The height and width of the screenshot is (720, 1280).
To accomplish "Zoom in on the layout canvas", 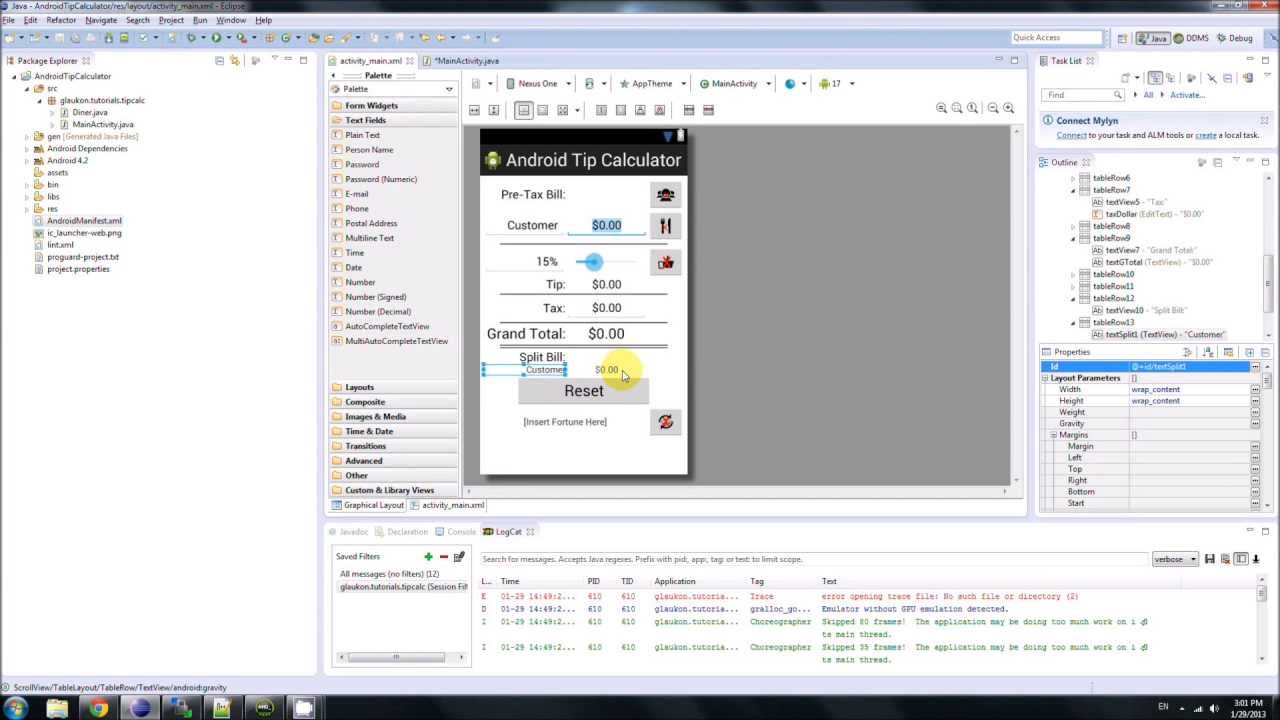I will 1009,108.
